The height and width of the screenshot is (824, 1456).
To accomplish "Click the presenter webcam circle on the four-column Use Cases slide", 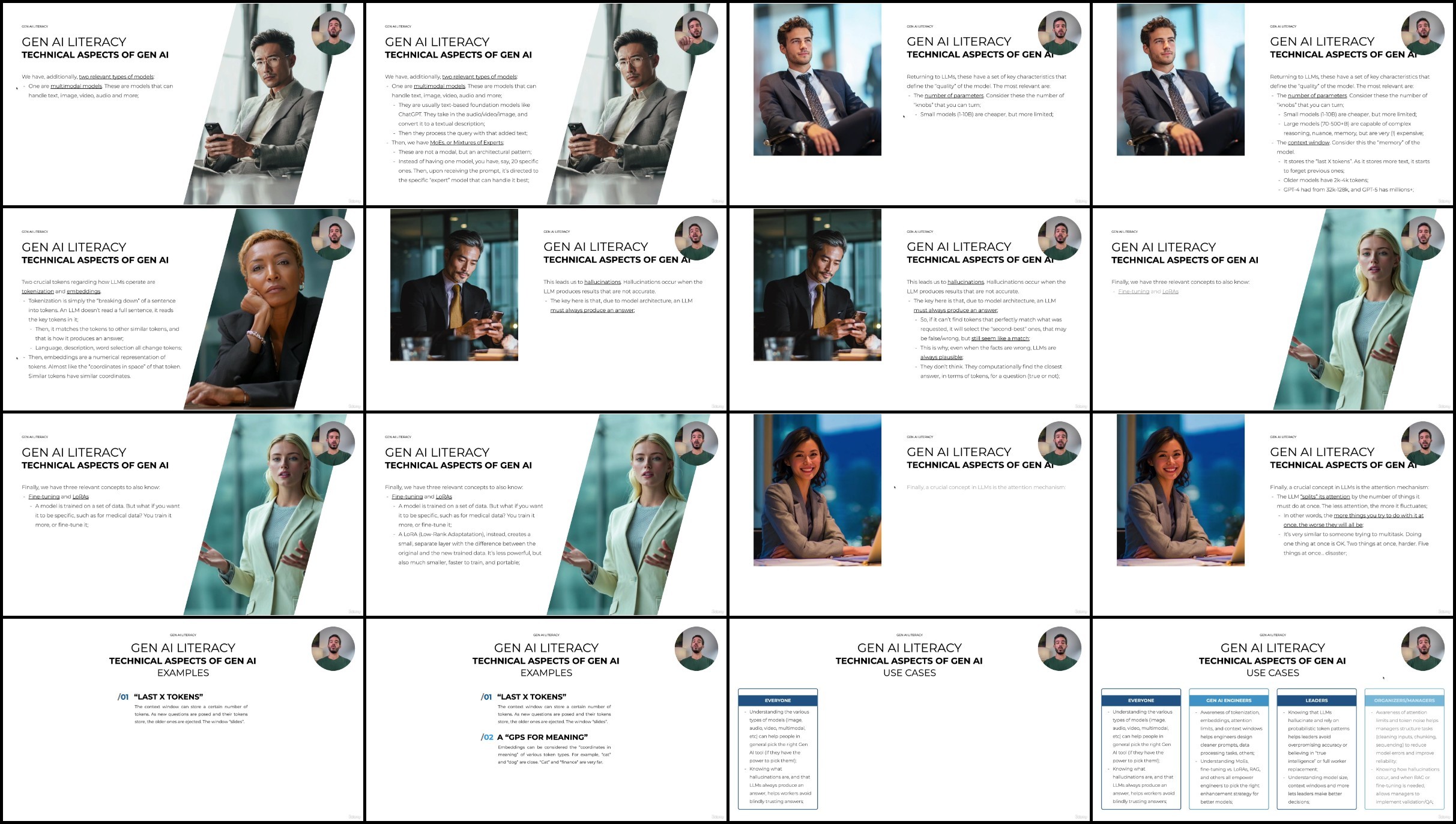I will coord(1422,649).
